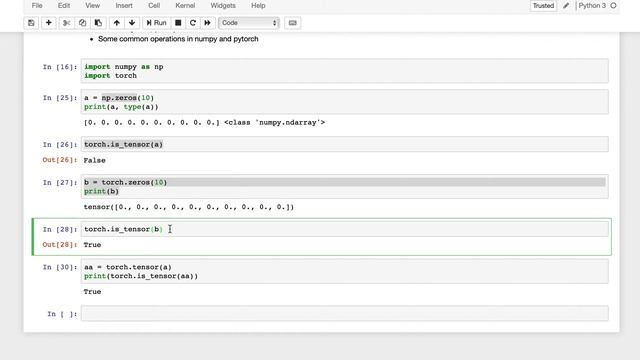Open the Widgets menu
640x360 pixels.
pyautogui.click(x=223, y=6)
